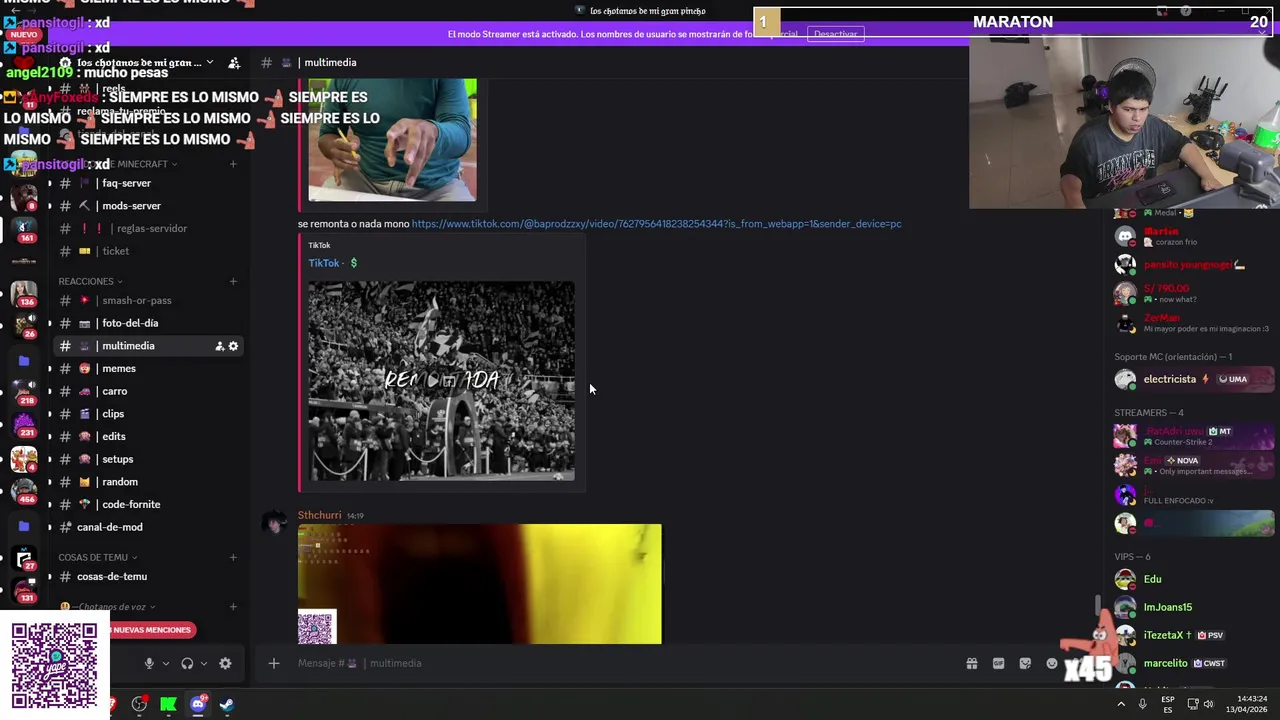Image resolution: width=1280 pixels, height=720 pixels.
Task: Open the clips channel
Action: 148,414
